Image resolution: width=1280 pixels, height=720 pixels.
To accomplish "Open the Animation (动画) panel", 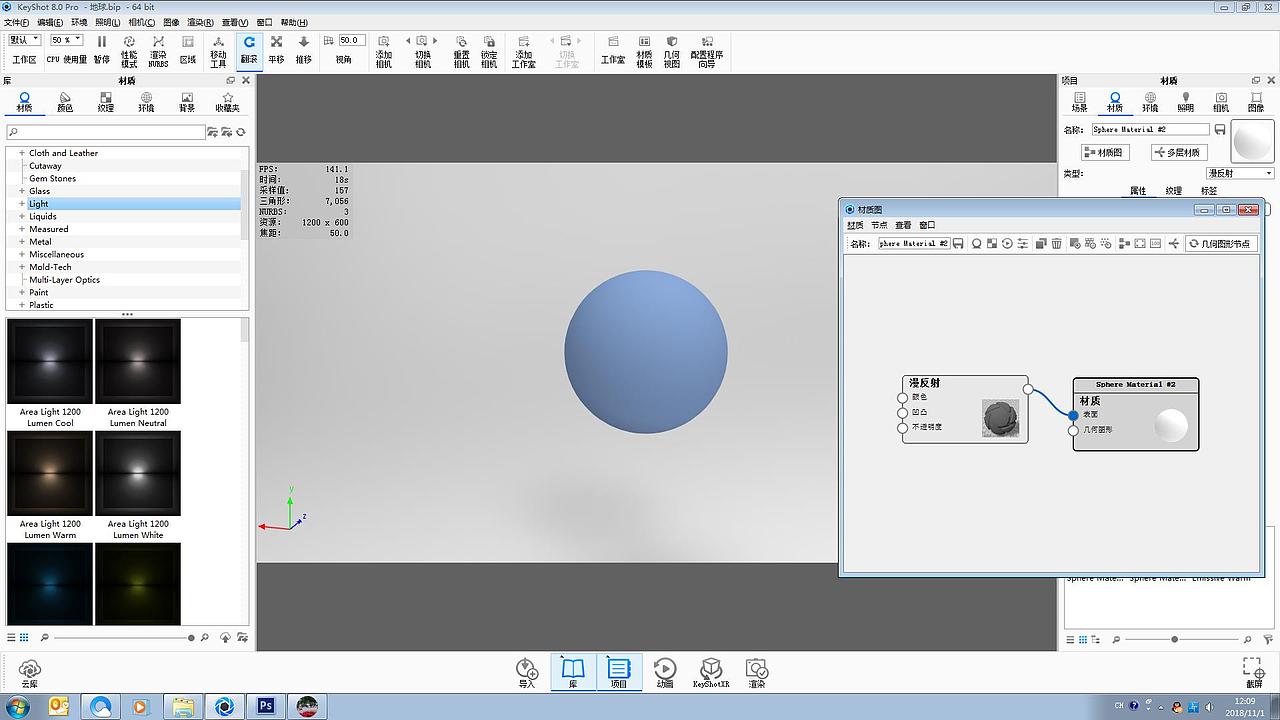I will [665, 673].
